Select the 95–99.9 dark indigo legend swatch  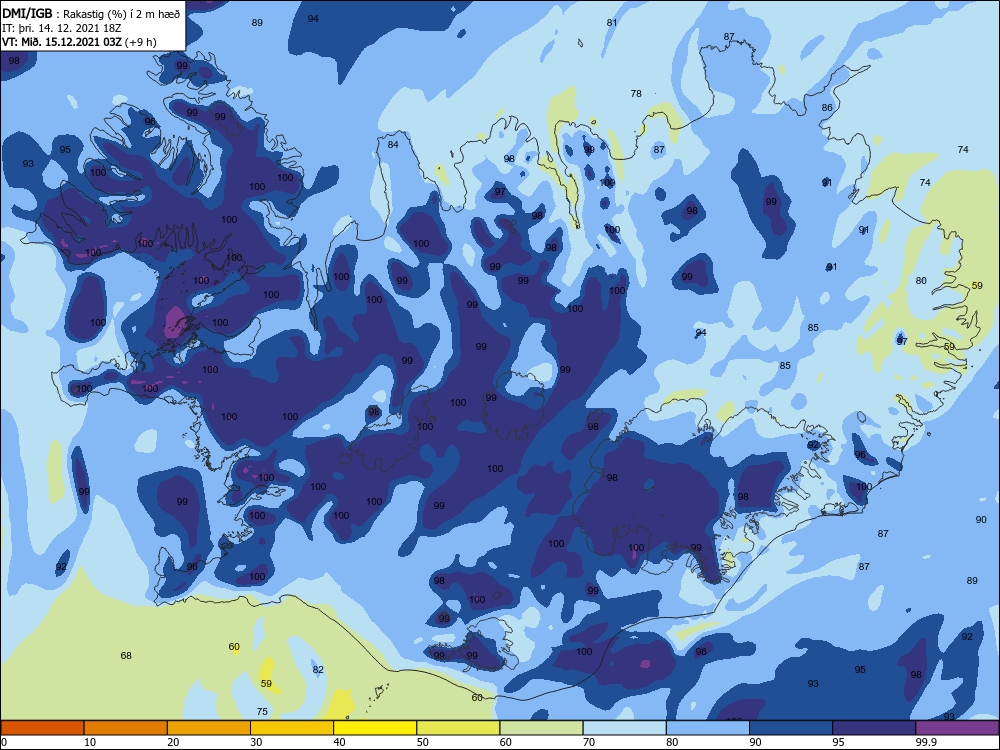click(874, 728)
